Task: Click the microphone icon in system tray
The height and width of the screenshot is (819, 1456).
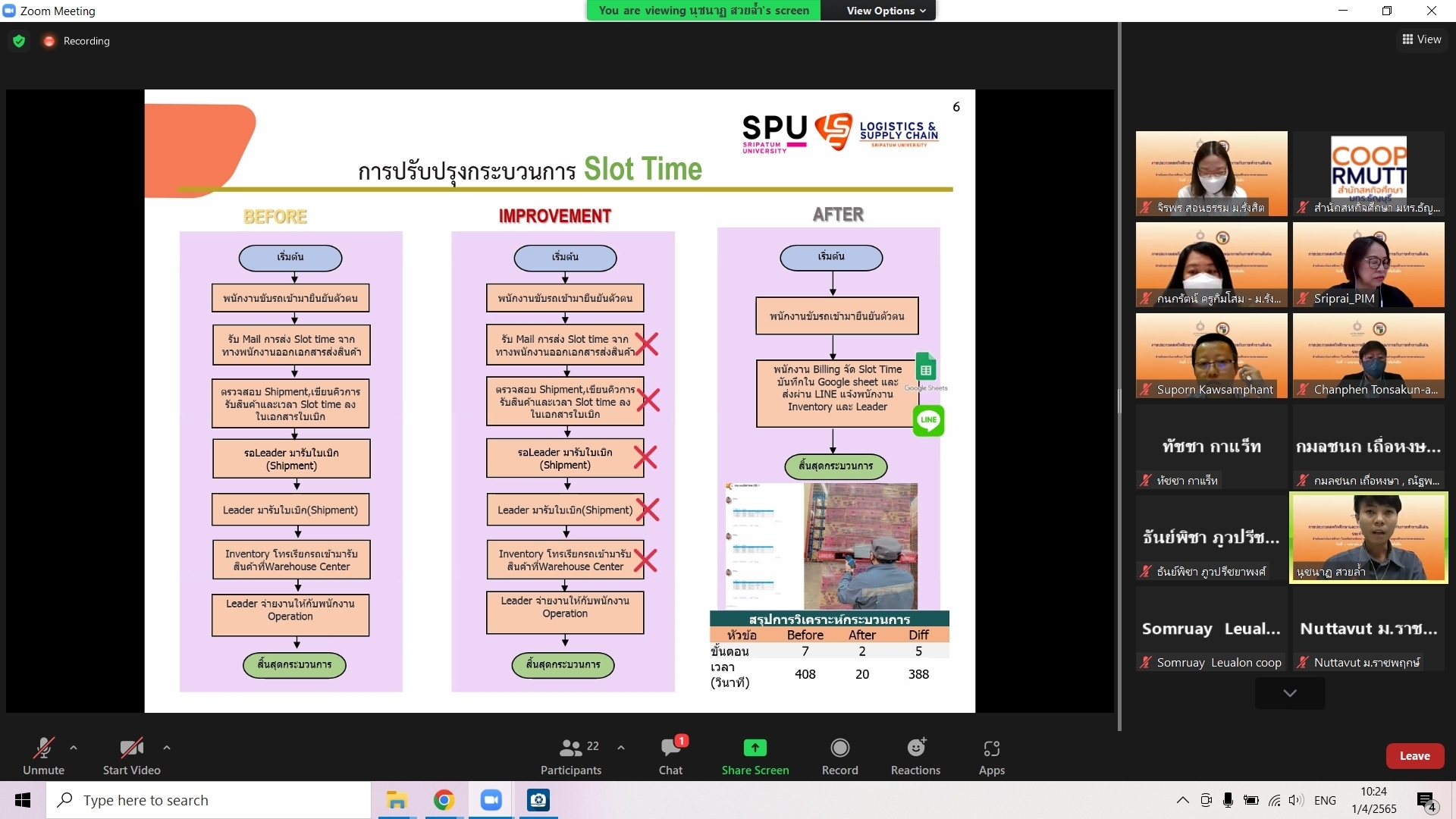Action: pos(1228,800)
